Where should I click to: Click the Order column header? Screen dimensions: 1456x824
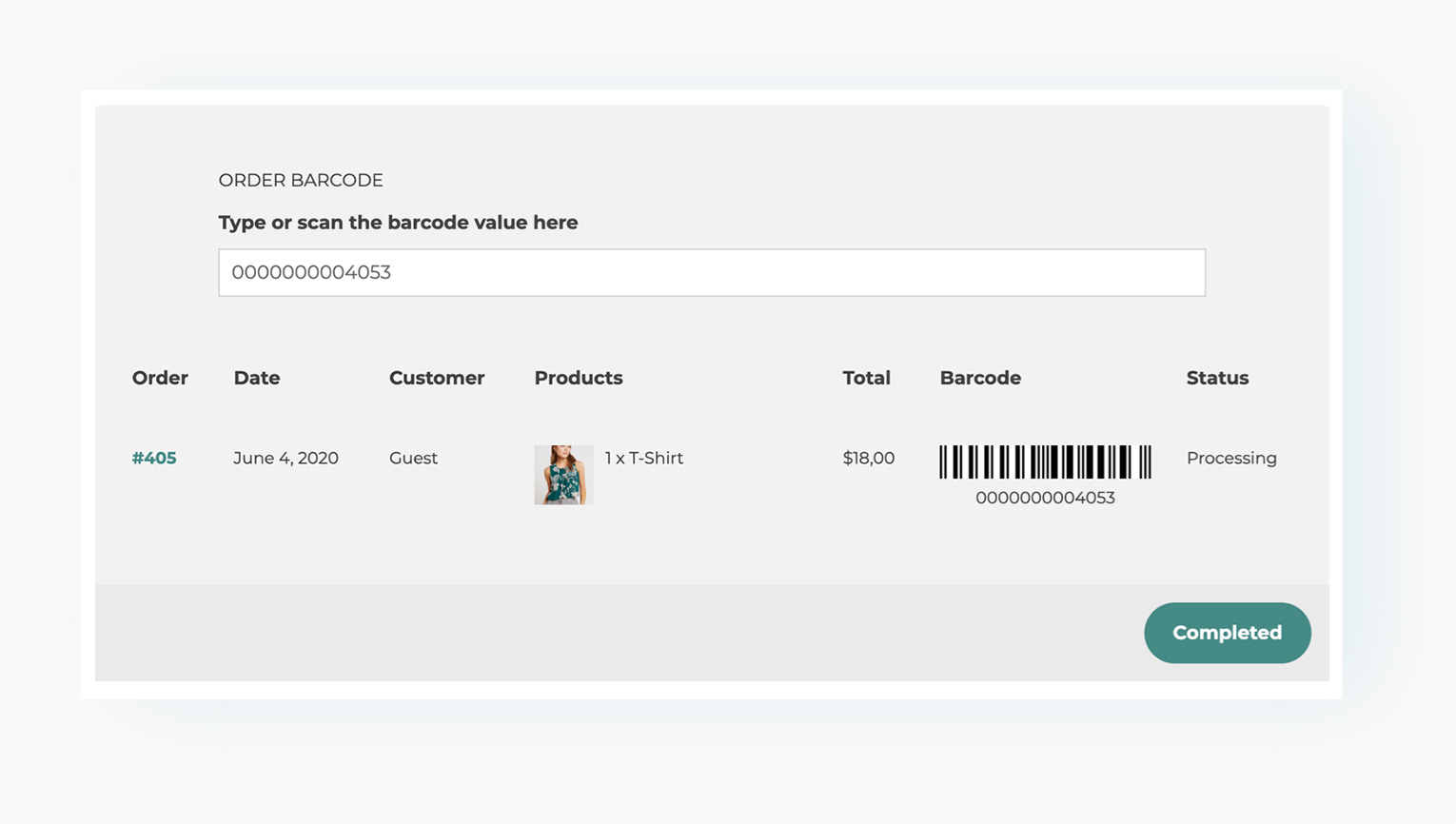159,378
